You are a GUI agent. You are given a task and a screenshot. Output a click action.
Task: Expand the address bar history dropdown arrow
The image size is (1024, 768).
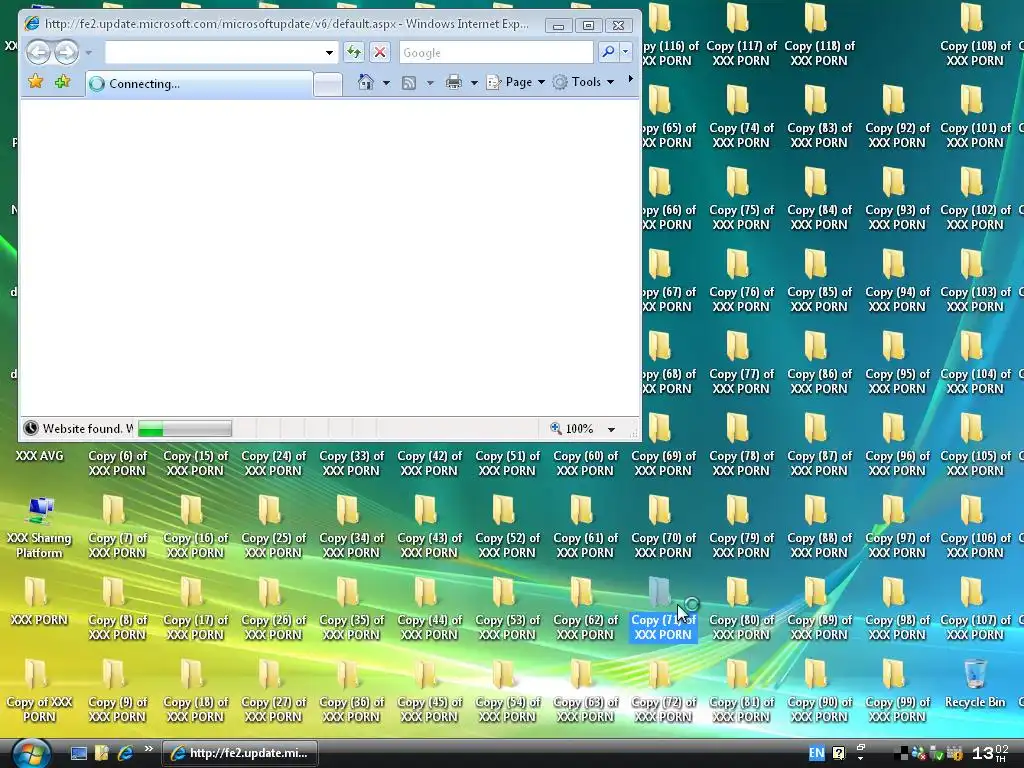[x=329, y=53]
